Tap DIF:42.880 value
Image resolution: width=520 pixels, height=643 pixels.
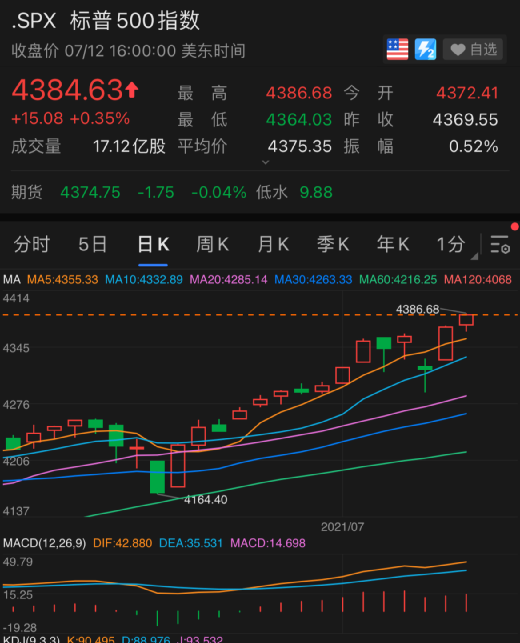click(x=123, y=543)
